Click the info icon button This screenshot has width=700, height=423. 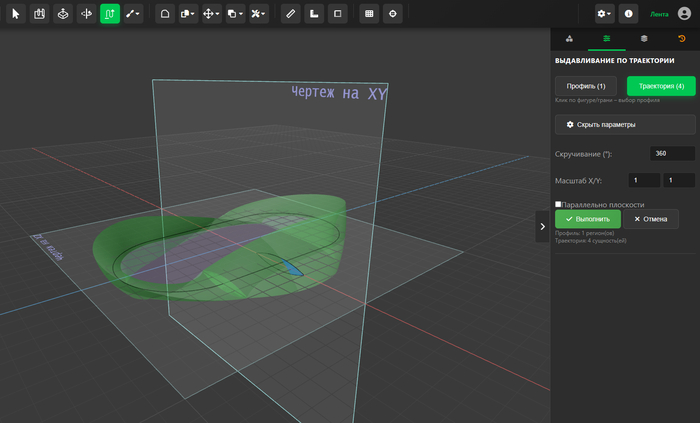coord(628,14)
